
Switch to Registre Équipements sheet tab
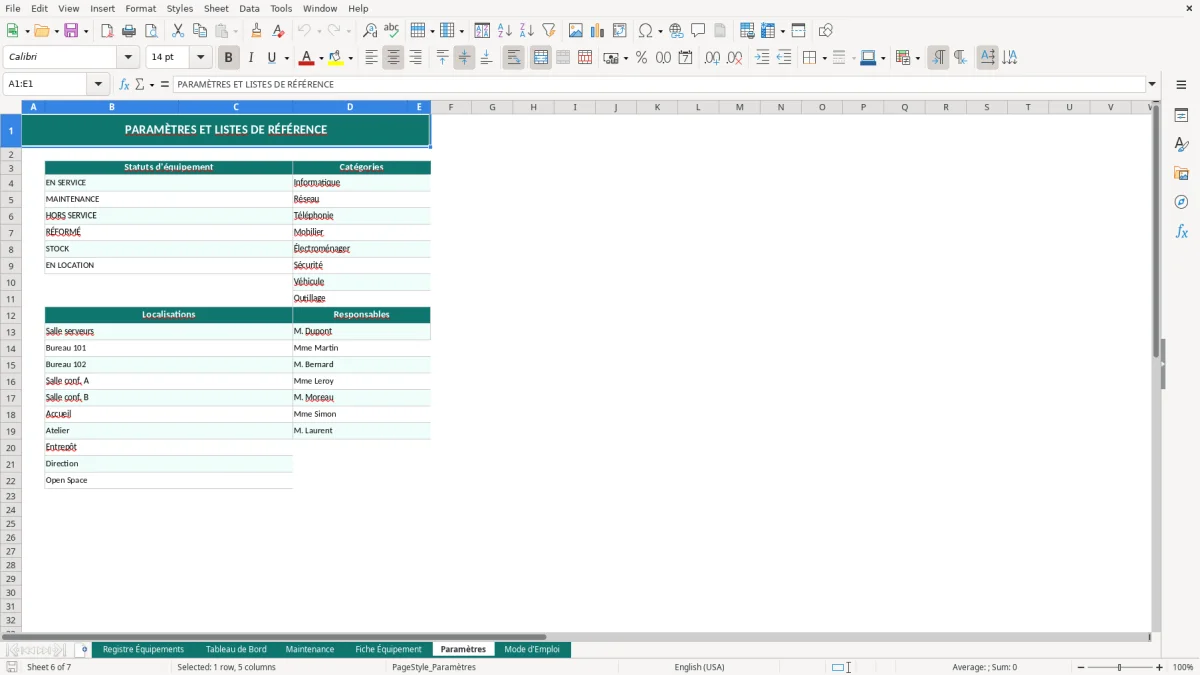[x=143, y=649]
